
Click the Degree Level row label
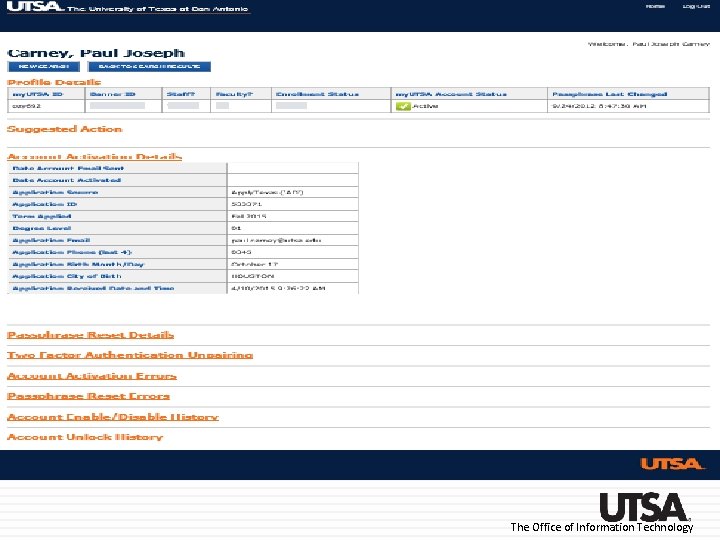click(x=42, y=228)
